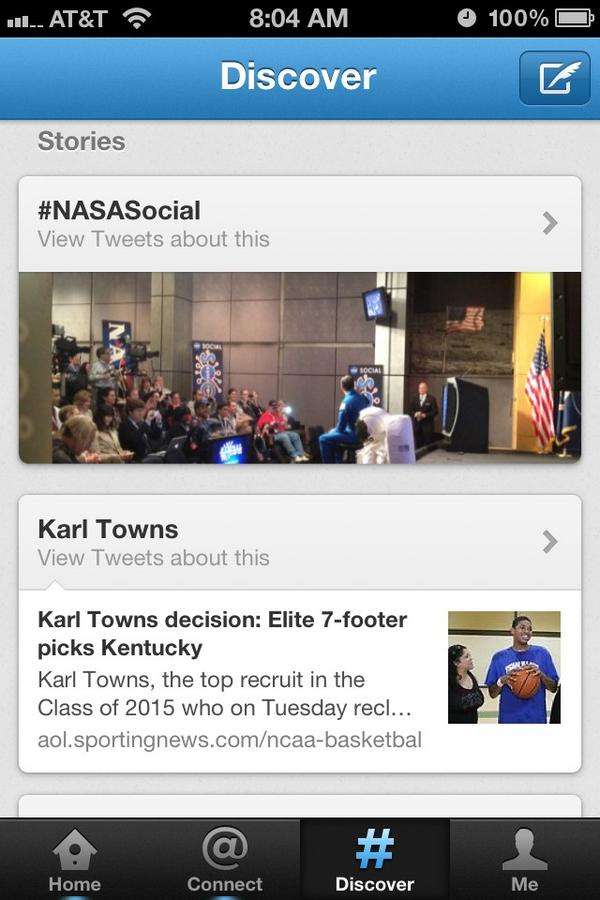Open the Home tab house icon
Viewport: 600px width, 900px height.
point(75,849)
